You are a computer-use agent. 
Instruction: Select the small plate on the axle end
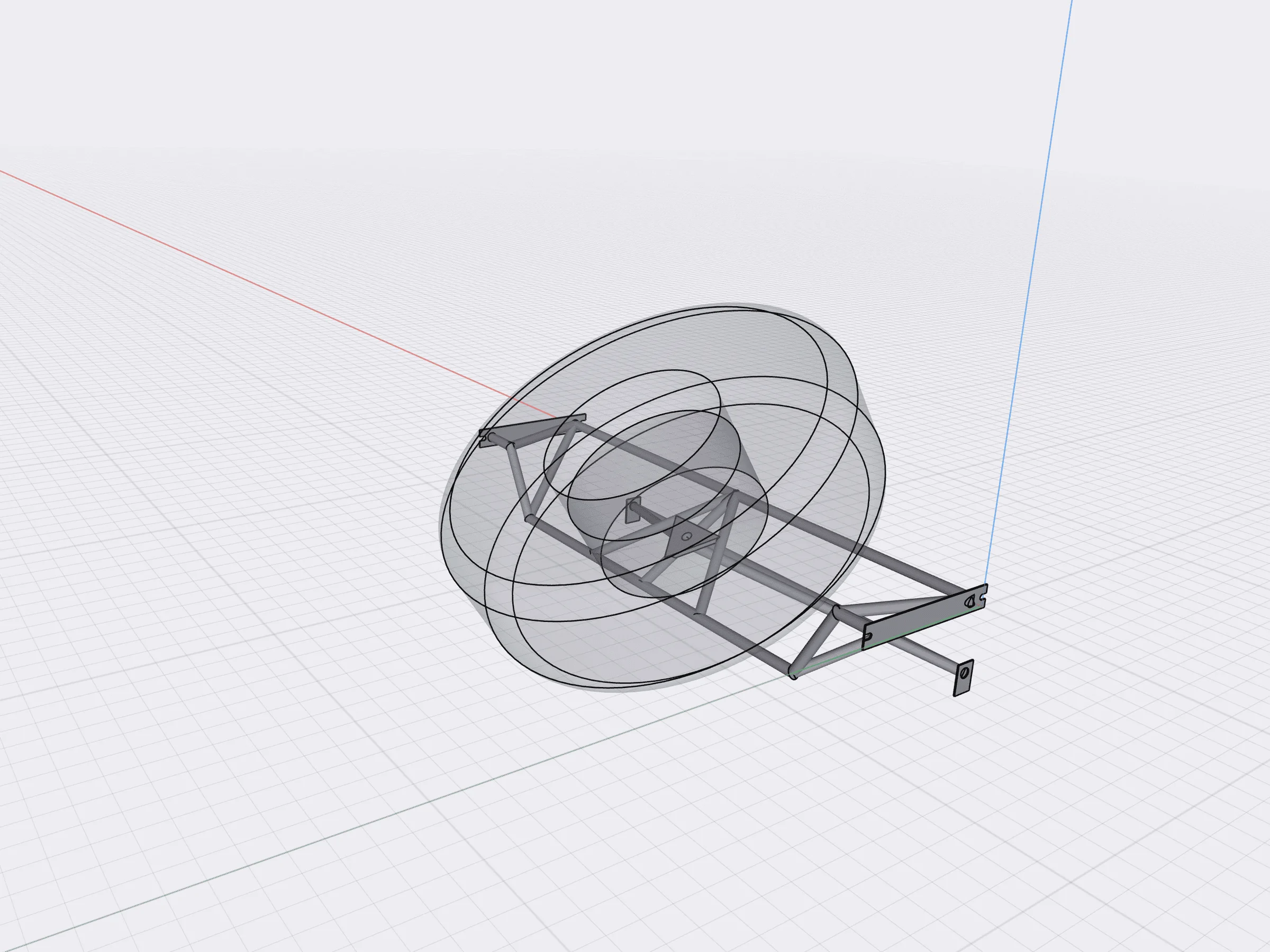(x=632, y=509)
